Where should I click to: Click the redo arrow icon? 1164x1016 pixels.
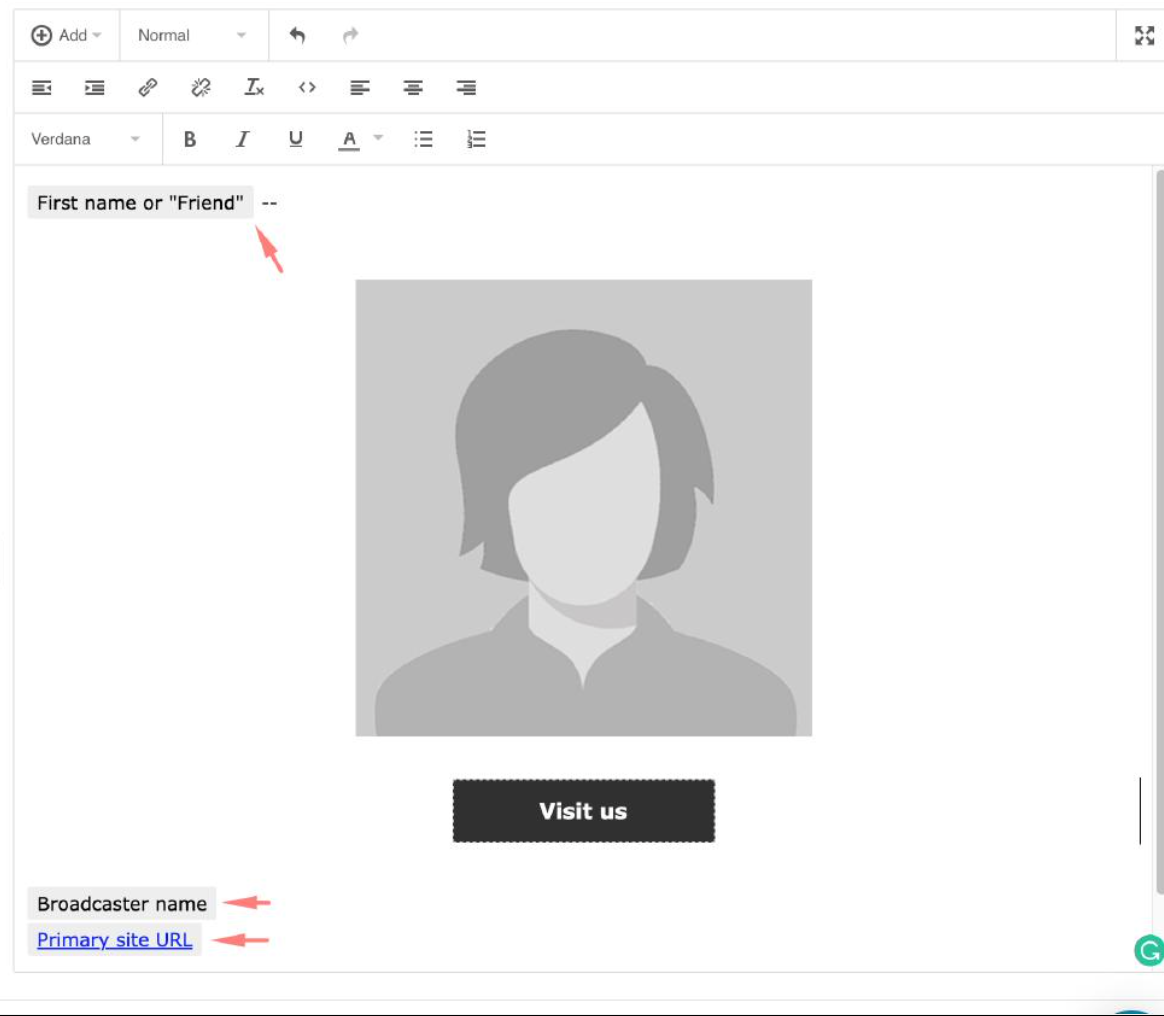click(x=350, y=36)
